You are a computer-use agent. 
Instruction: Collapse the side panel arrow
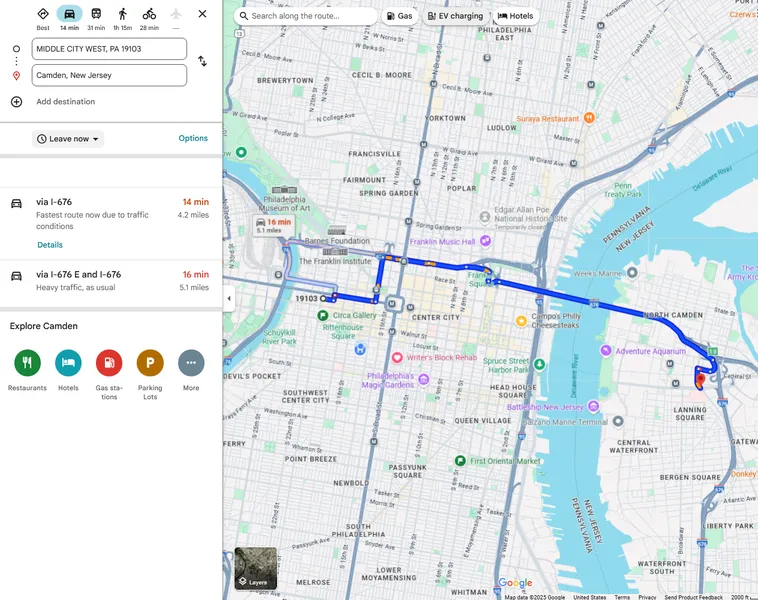point(229,298)
